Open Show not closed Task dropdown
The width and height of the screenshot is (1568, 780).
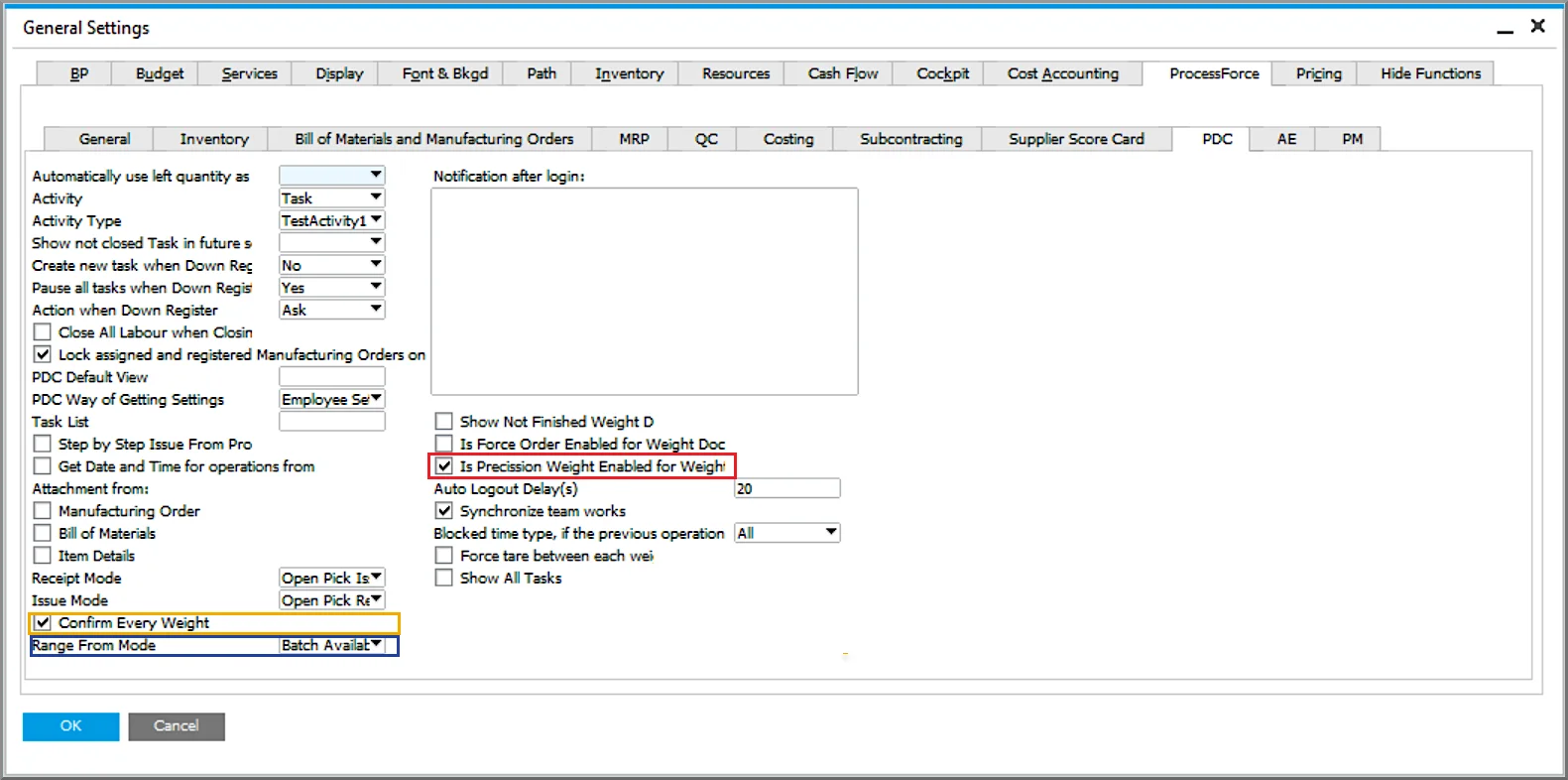click(332, 243)
